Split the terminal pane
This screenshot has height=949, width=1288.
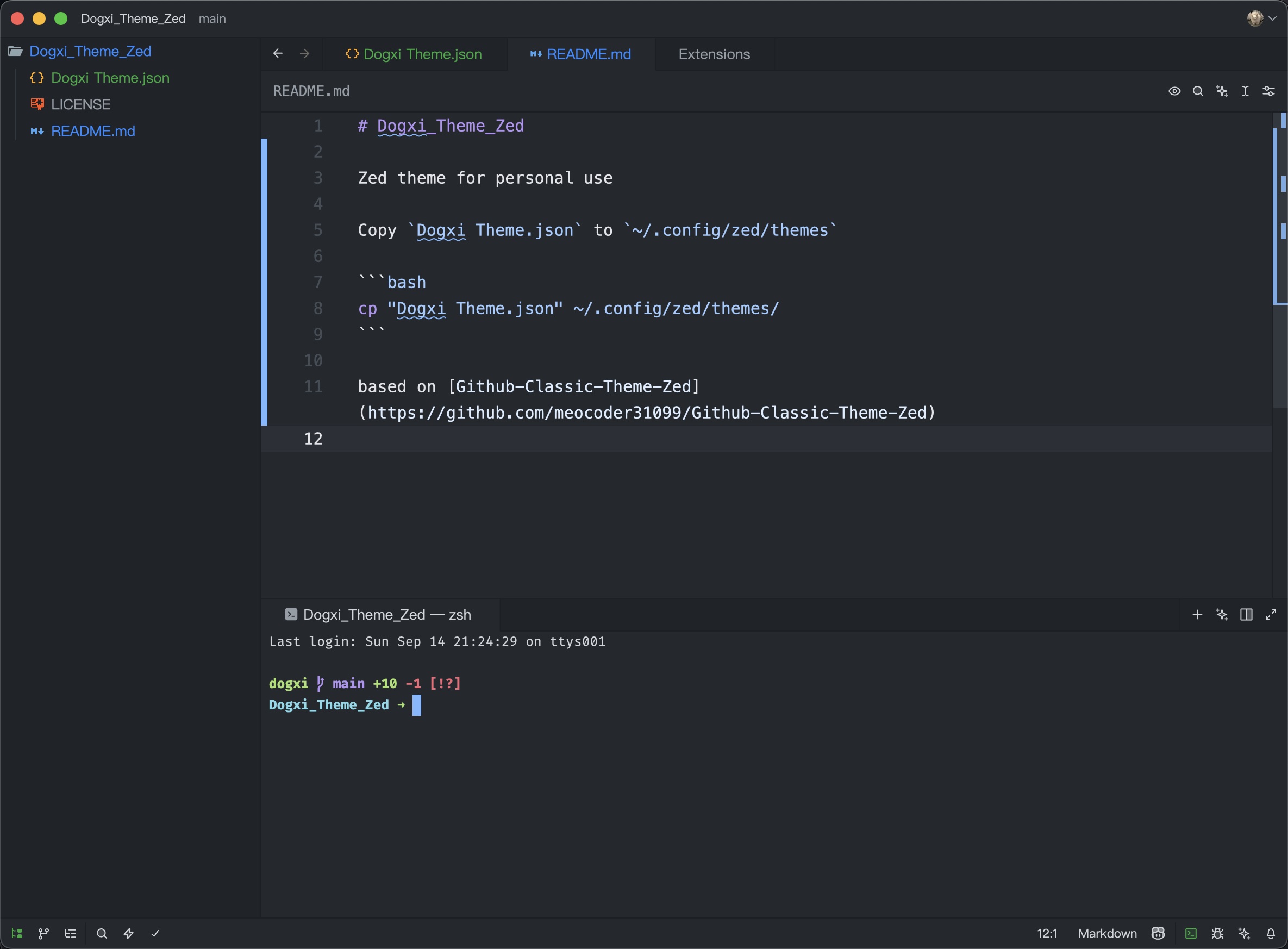pyautogui.click(x=1246, y=615)
